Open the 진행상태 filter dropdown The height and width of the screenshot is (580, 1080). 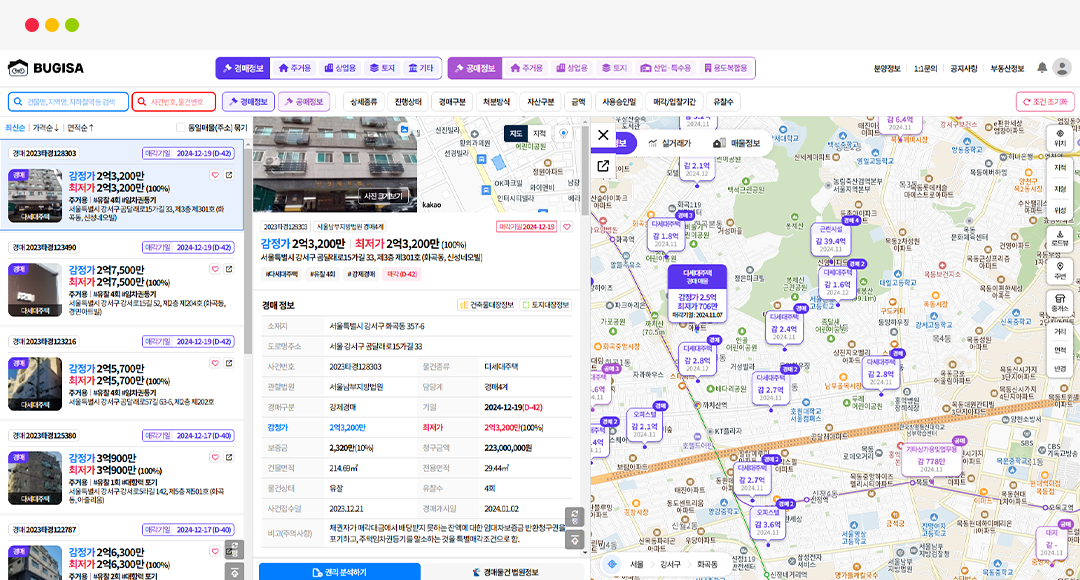tap(410, 102)
